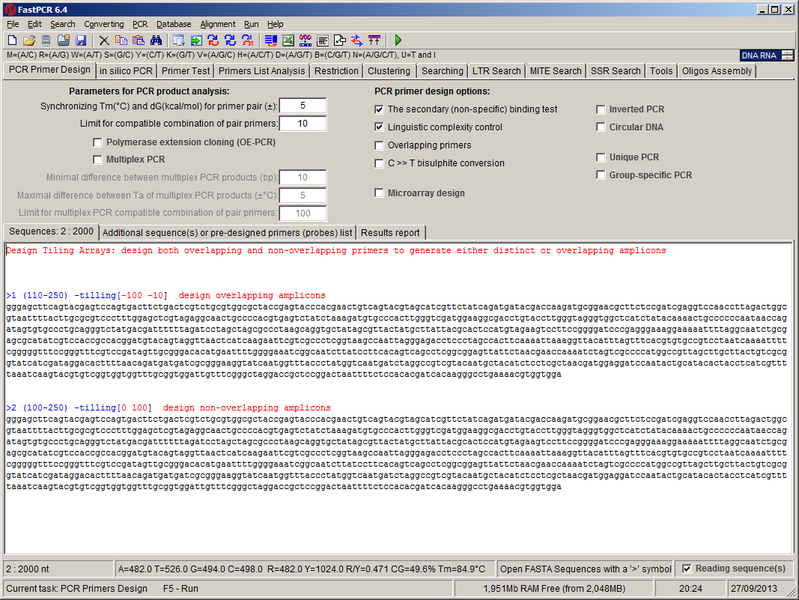The image size is (799, 600).
Task: Switch to the LTR Search tab
Action: [x=496, y=71]
